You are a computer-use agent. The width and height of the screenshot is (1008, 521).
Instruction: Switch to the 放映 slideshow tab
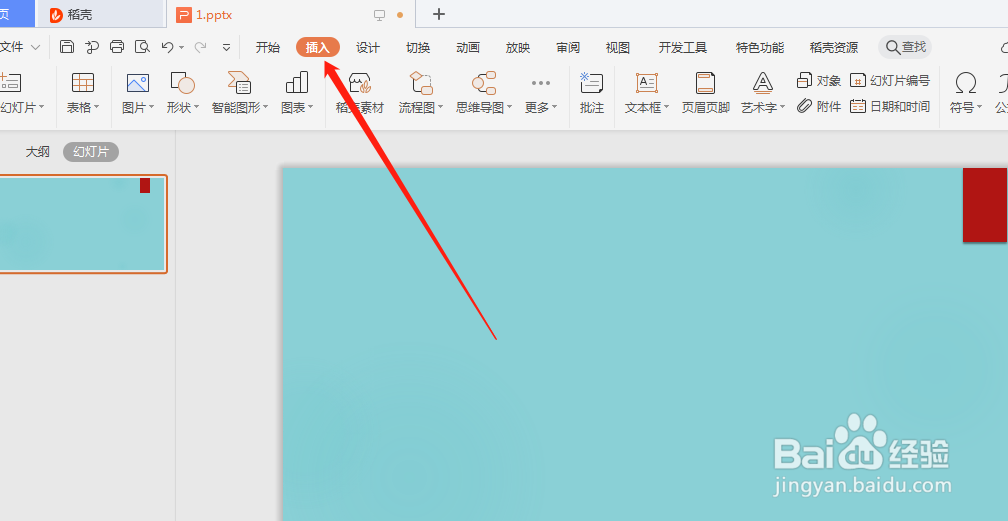[x=518, y=47]
